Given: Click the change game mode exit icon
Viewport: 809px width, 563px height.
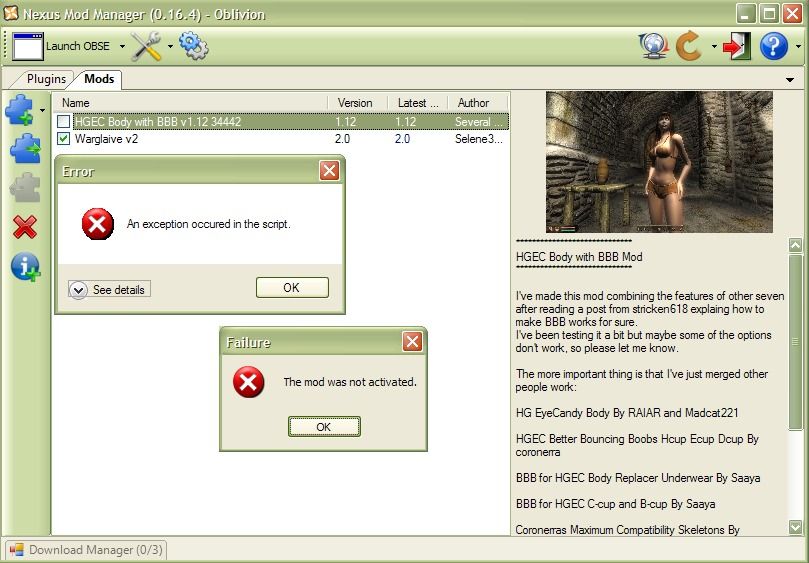Looking at the screenshot, I should coord(738,46).
